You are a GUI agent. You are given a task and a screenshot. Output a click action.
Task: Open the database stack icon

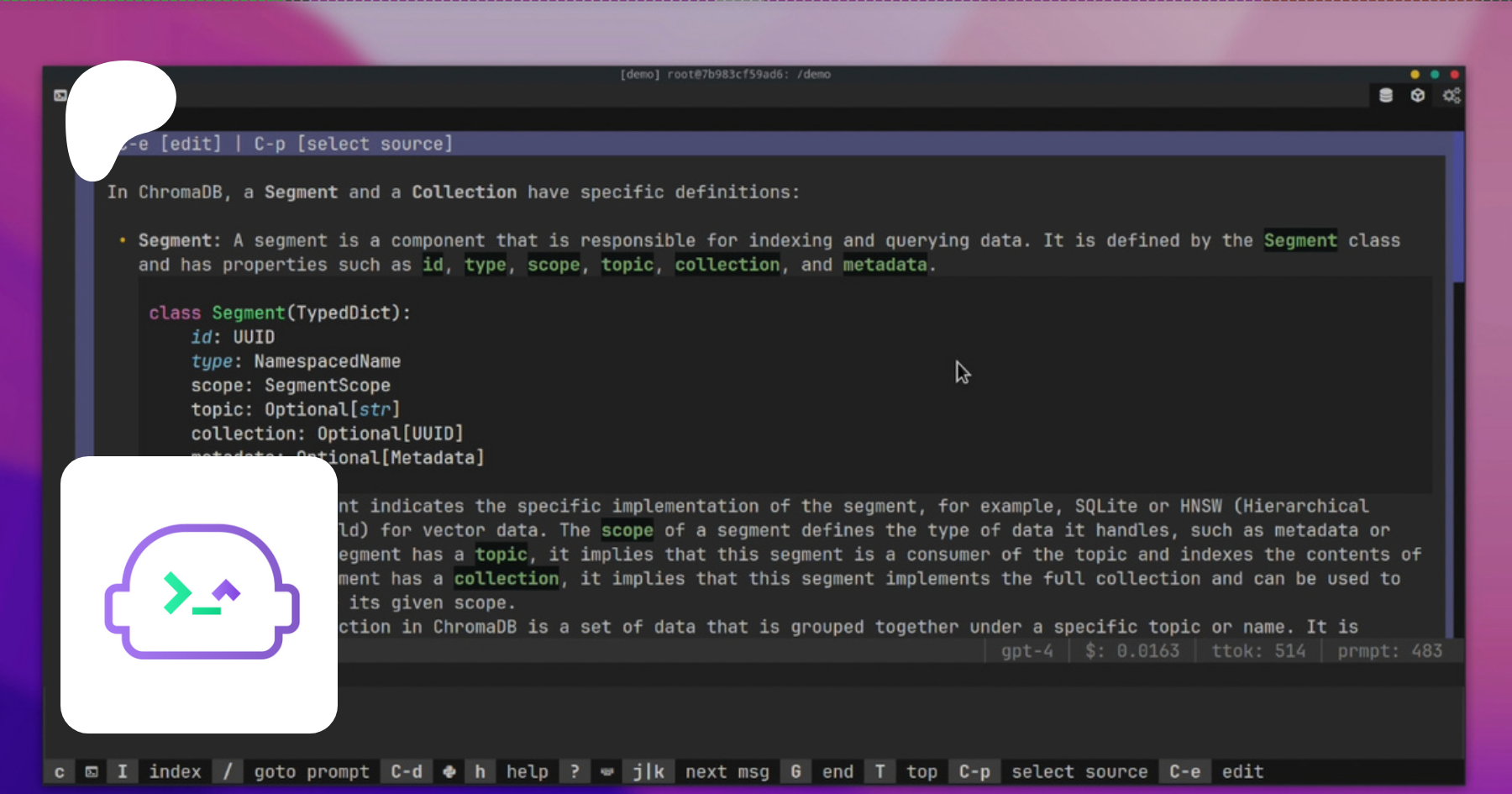tap(1386, 96)
